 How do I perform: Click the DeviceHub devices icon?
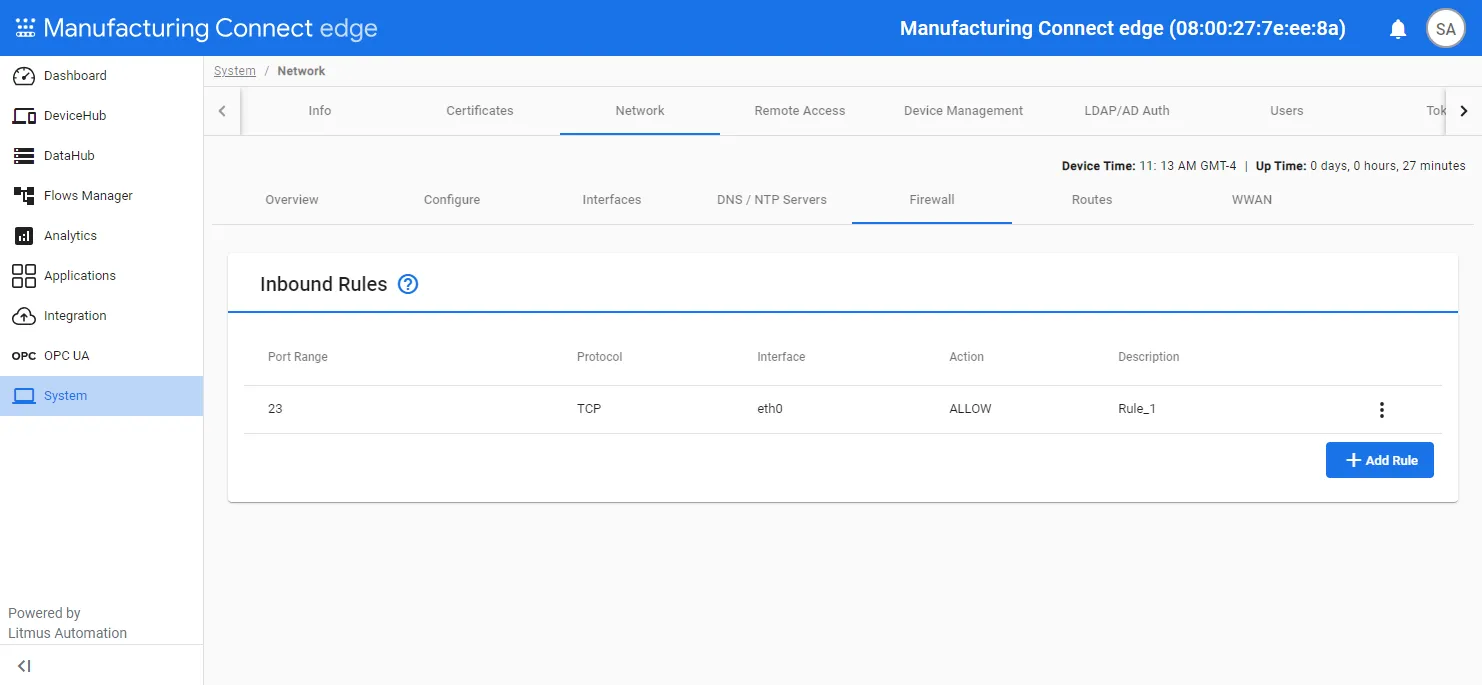point(24,116)
